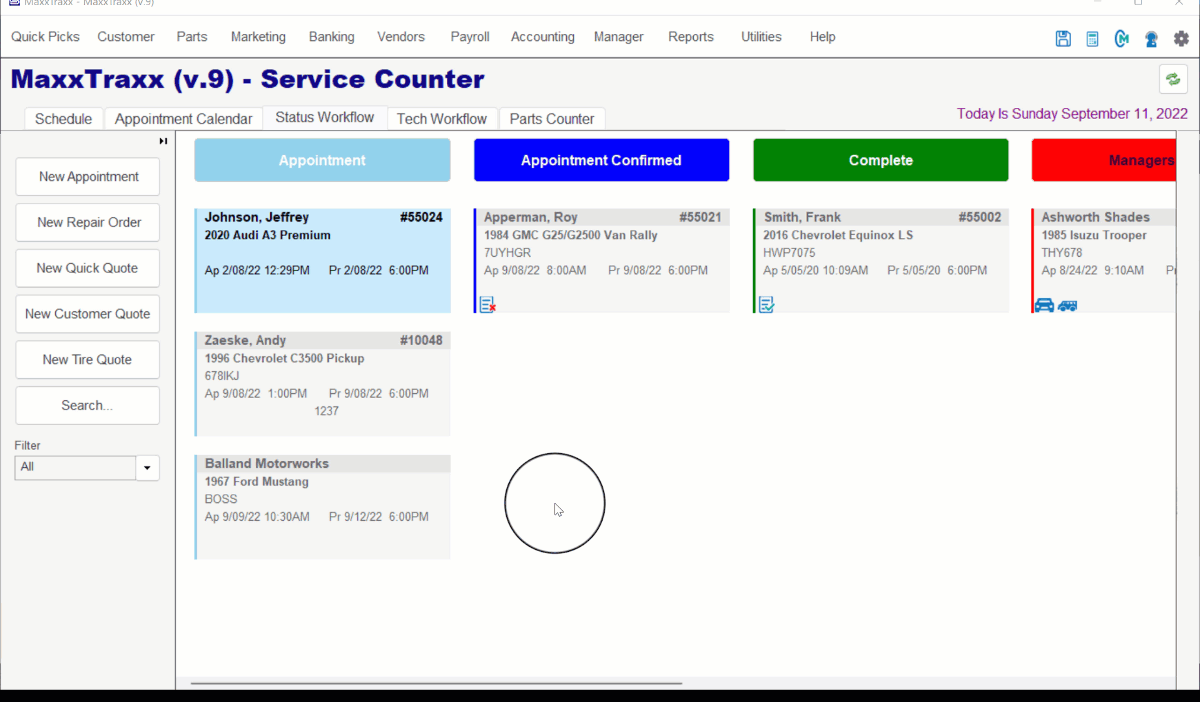Open the Manager menu
The height and width of the screenshot is (702, 1200).
(619, 37)
